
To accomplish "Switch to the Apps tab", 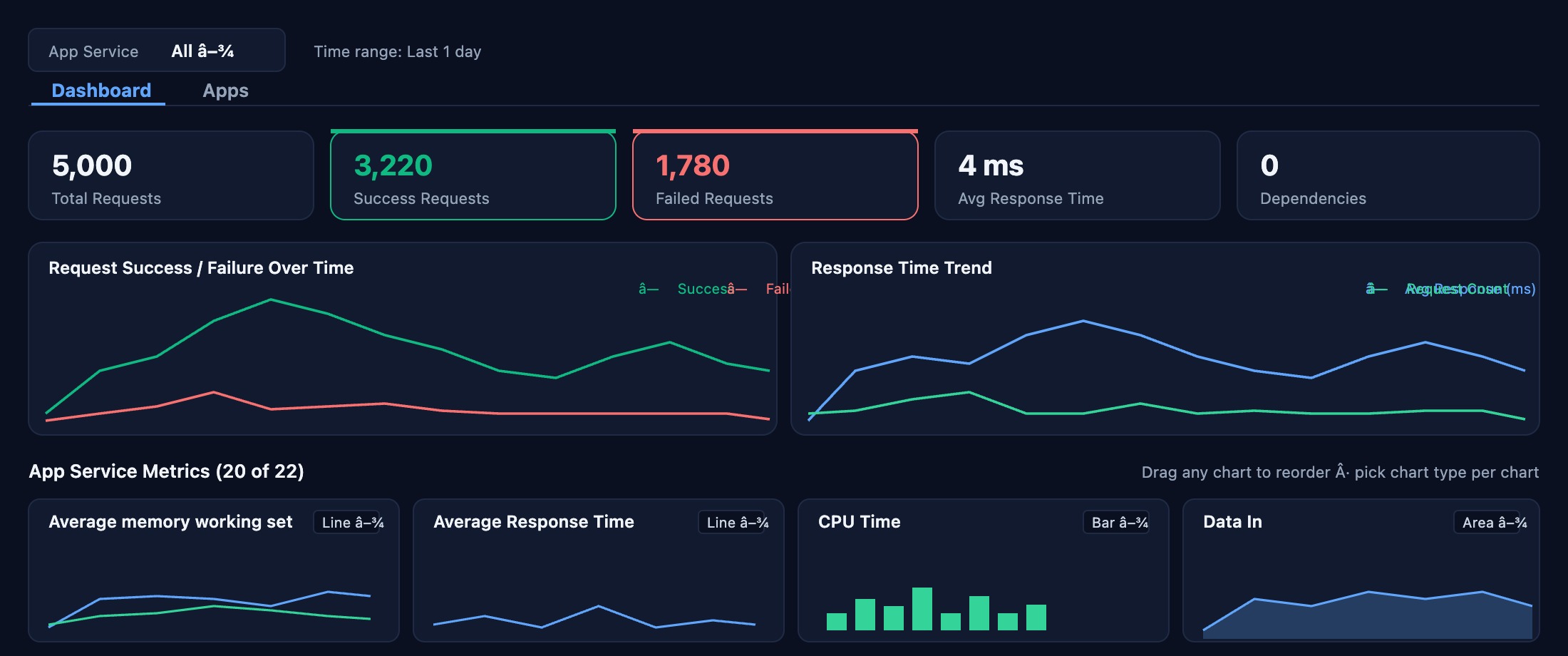I will click(x=225, y=91).
